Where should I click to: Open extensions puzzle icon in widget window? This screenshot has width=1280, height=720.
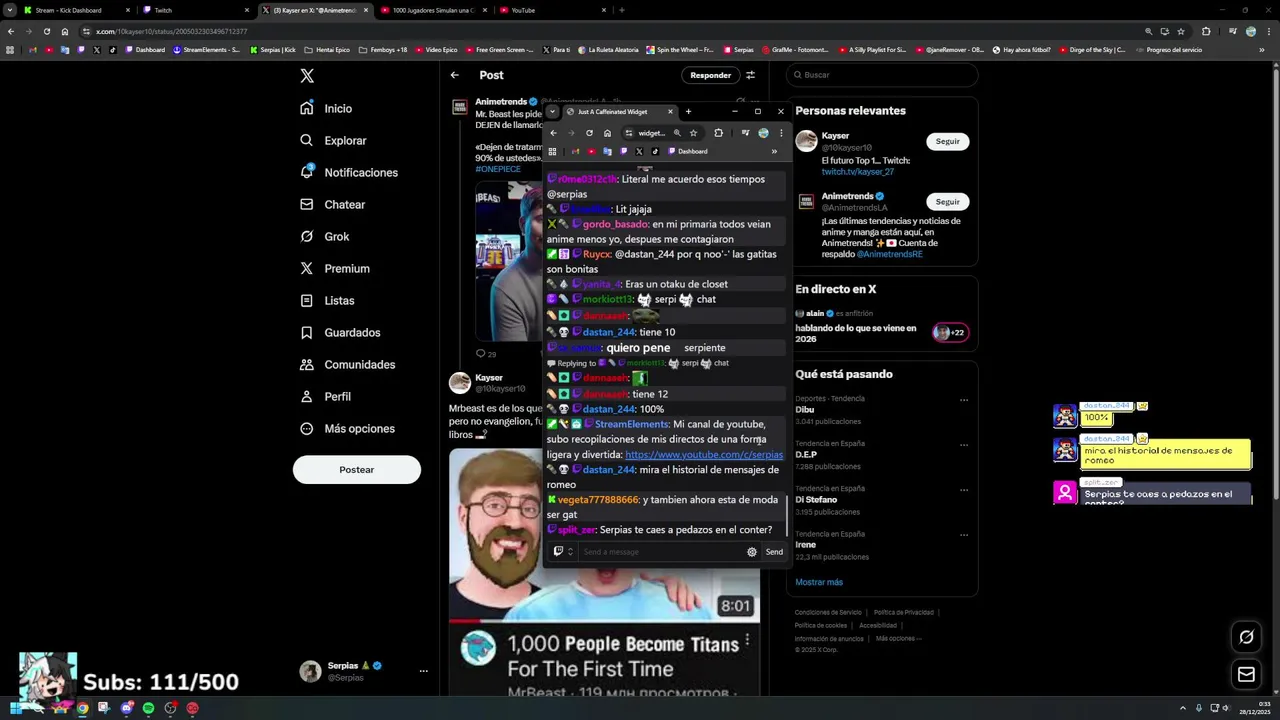[x=718, y=133]
